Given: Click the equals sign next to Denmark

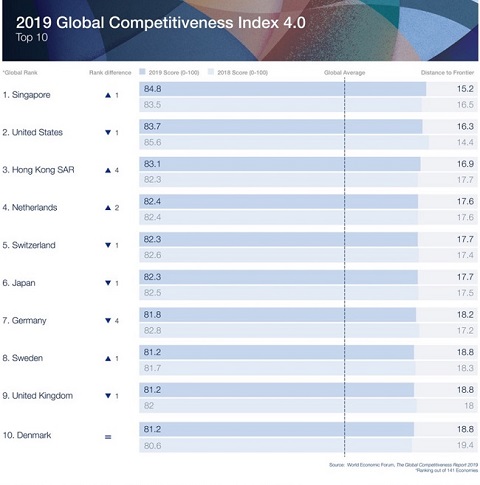Looking at the screenshot, I should click(x=108, y=437).
